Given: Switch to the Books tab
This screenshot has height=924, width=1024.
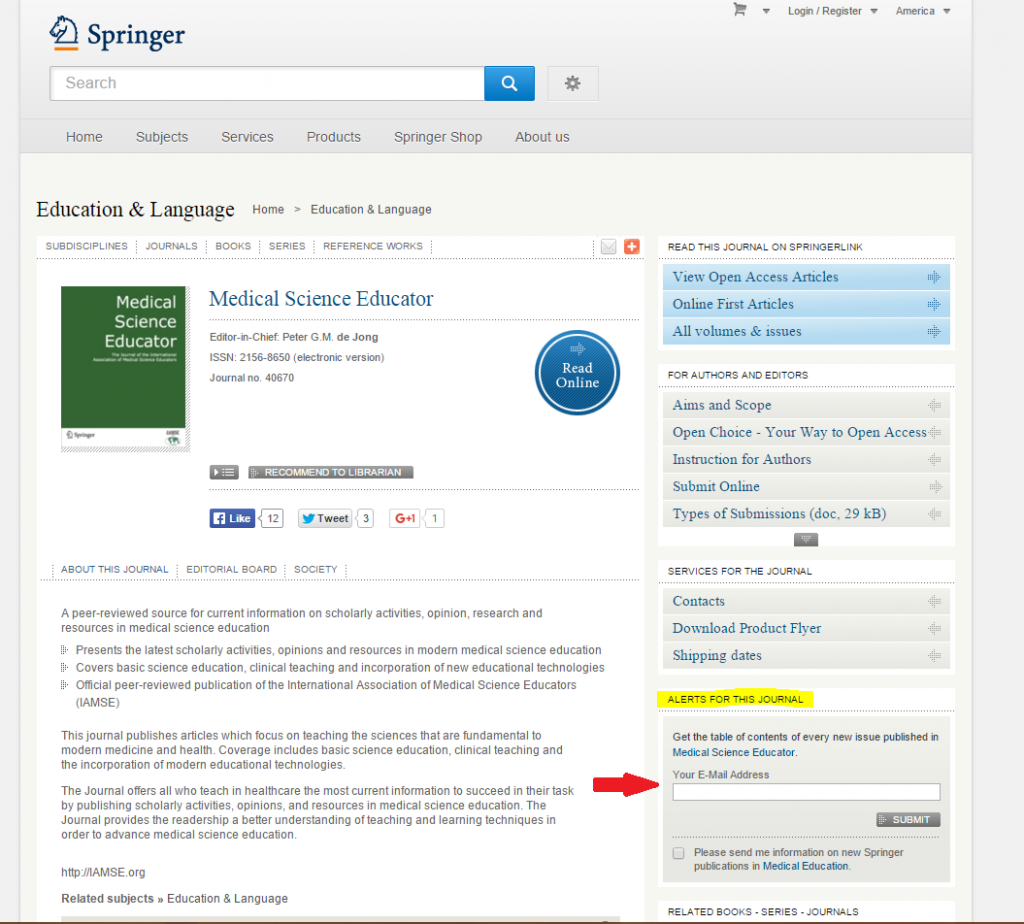Looking at the screenshot, I should [233, 246].
